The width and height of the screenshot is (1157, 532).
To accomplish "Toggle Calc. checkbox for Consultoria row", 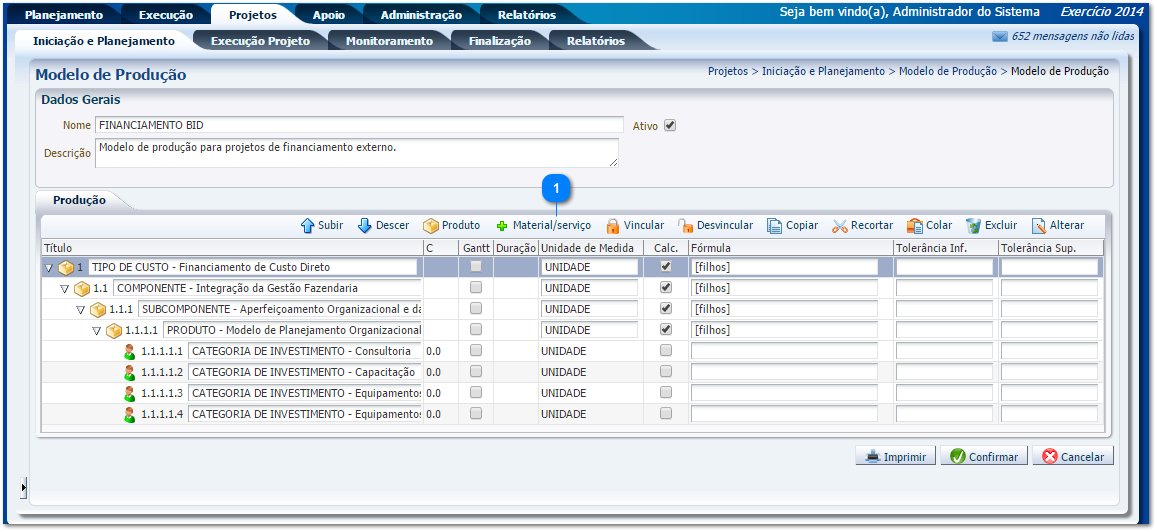I will [x=665, y=351].
